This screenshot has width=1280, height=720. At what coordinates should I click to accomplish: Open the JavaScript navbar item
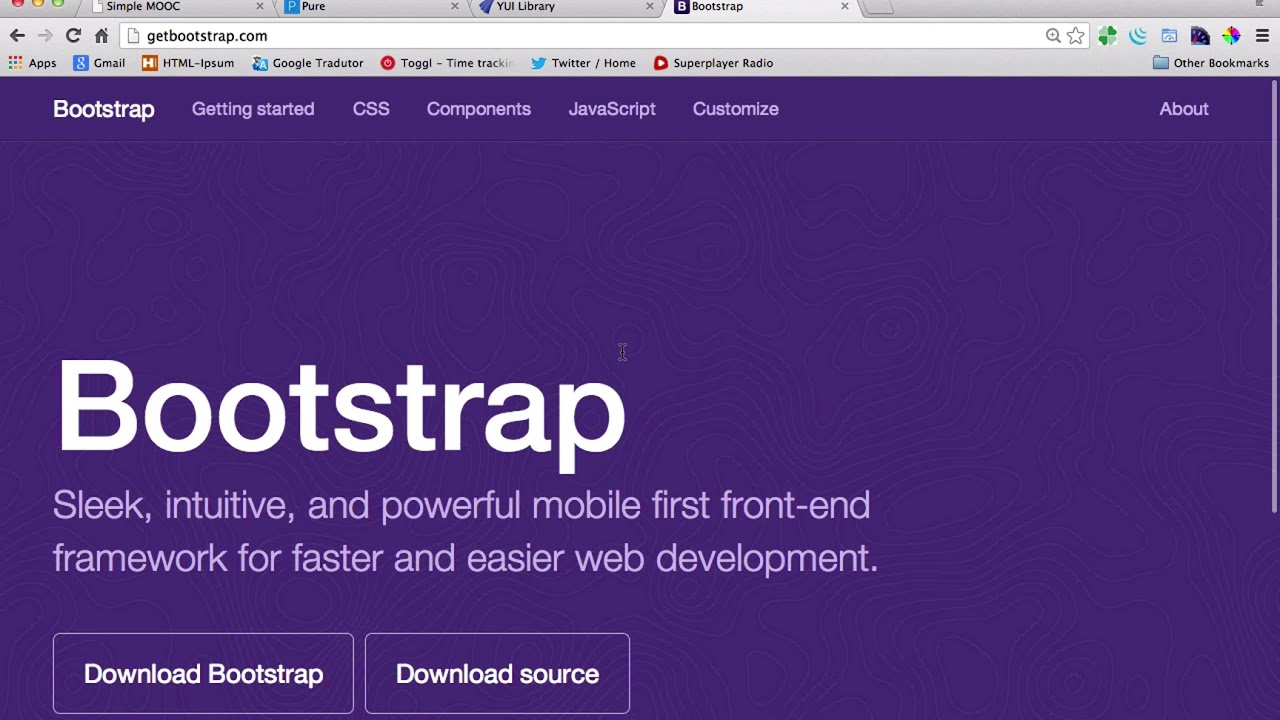(x=612, y=109)
